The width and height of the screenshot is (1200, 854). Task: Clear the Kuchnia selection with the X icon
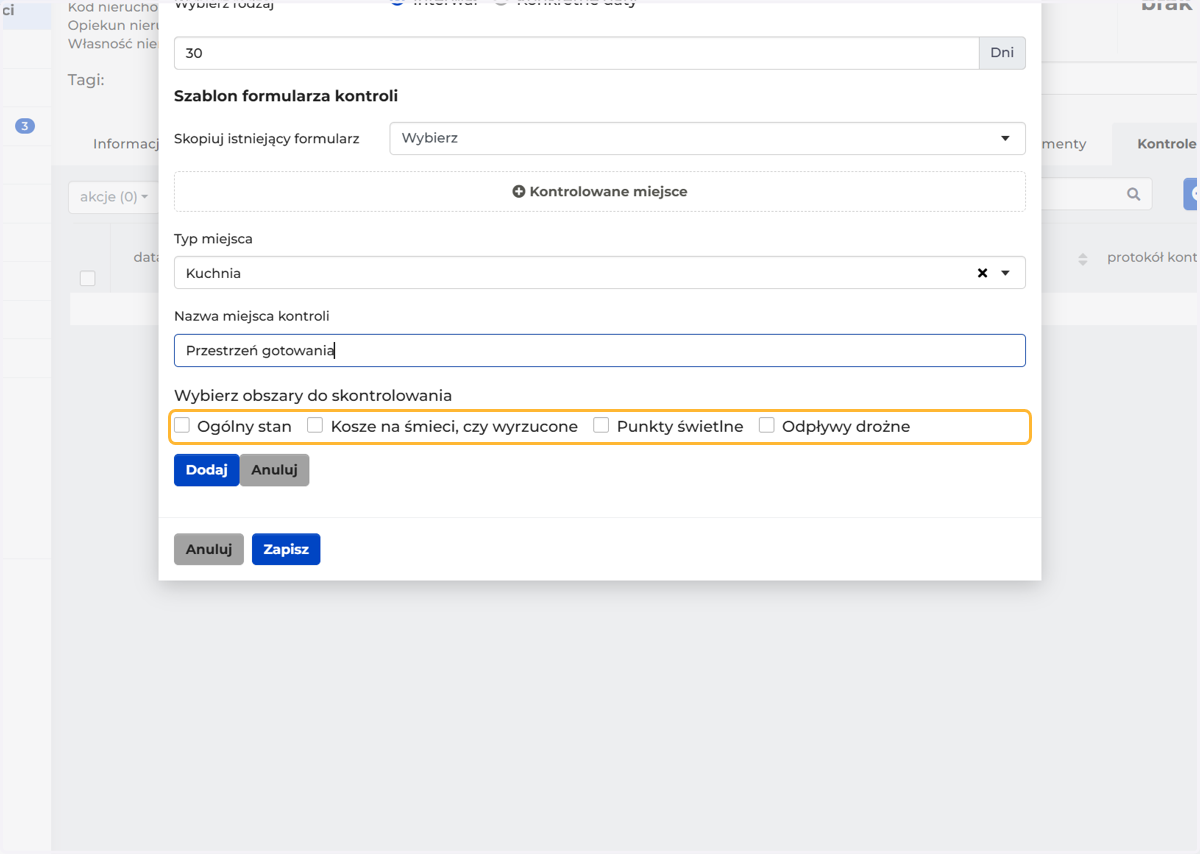pyautogui.click(x=982, y=273)
